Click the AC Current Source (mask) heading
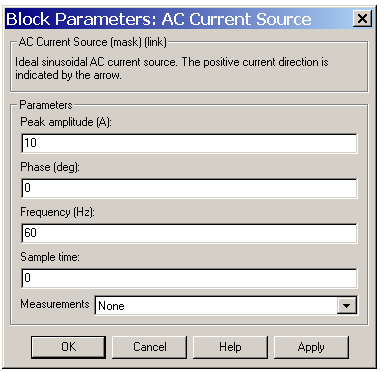This screenshot has height=372, width=384. coord(93,42)
